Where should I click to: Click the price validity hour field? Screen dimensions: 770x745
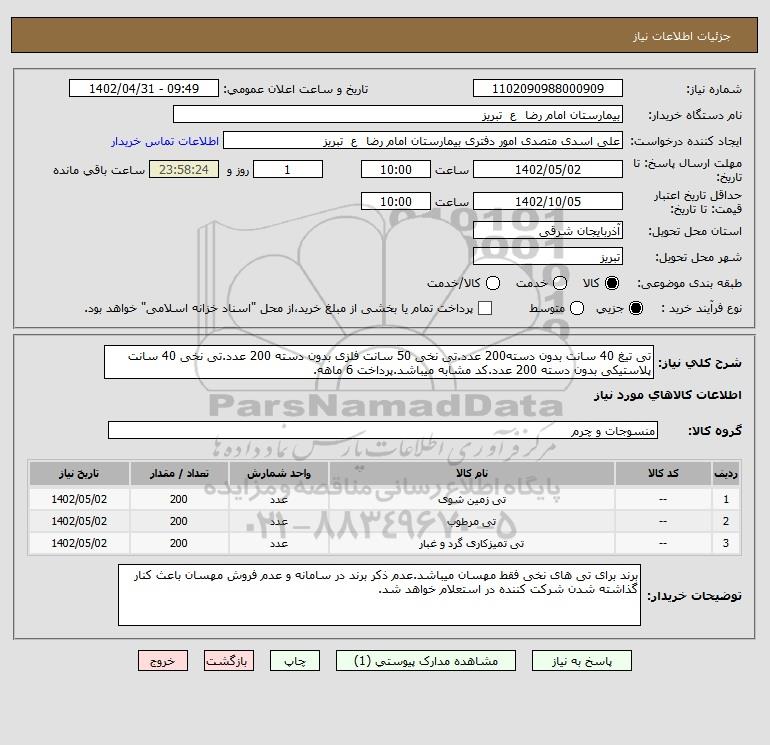pyautogui.click(x=396, y=201)
